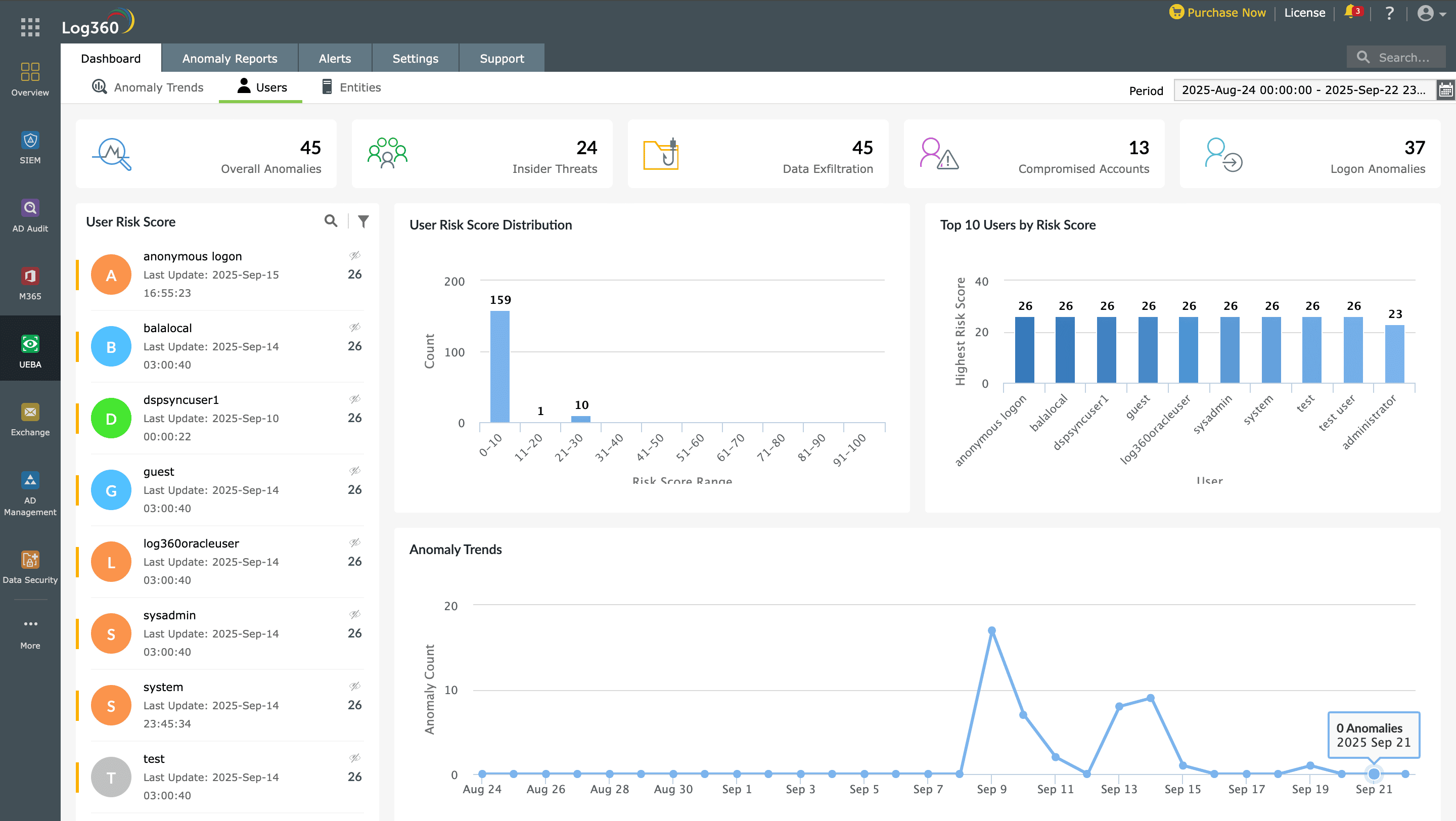Hide anonymous logon from the risk list
1456x821 pixels.
coord(355,255)
